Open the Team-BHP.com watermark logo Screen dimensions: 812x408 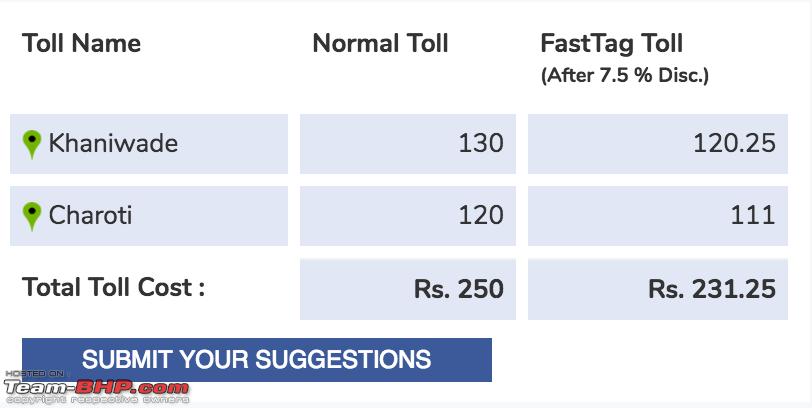(97, 387)
